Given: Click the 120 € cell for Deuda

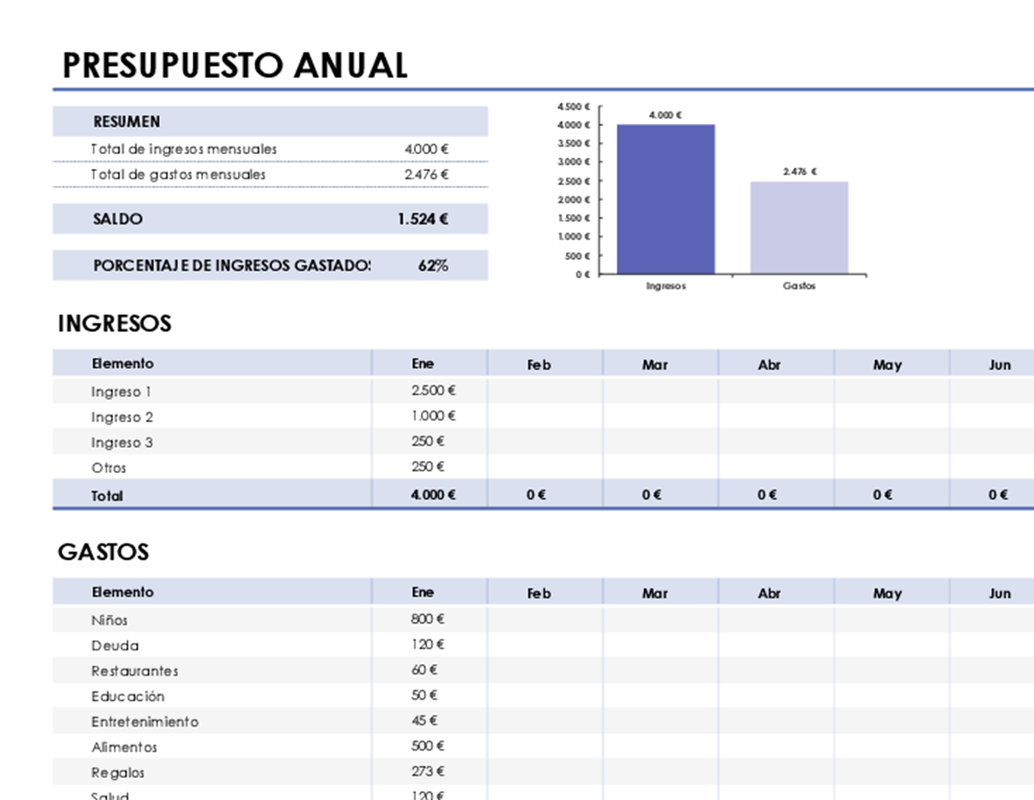Looking at the screenshot, I should click(428, 644).
